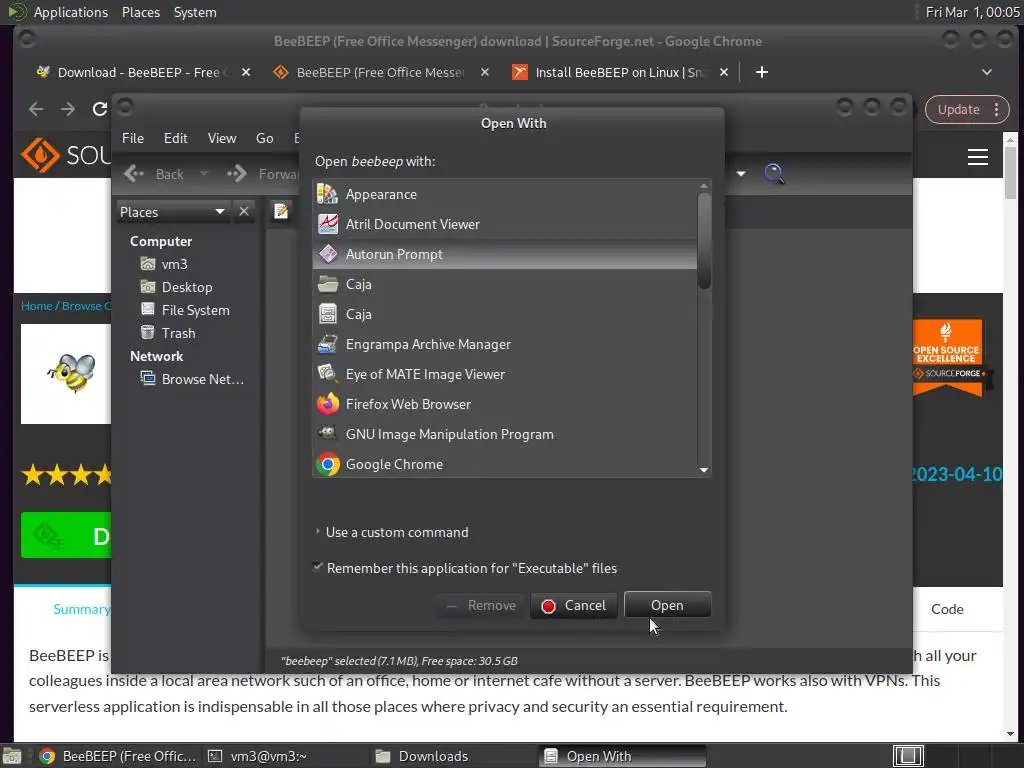The height and width of the screenshot is (768, 1024).
Task: Open Browse Network in Caja sidebar
Action: click(192, 379)
